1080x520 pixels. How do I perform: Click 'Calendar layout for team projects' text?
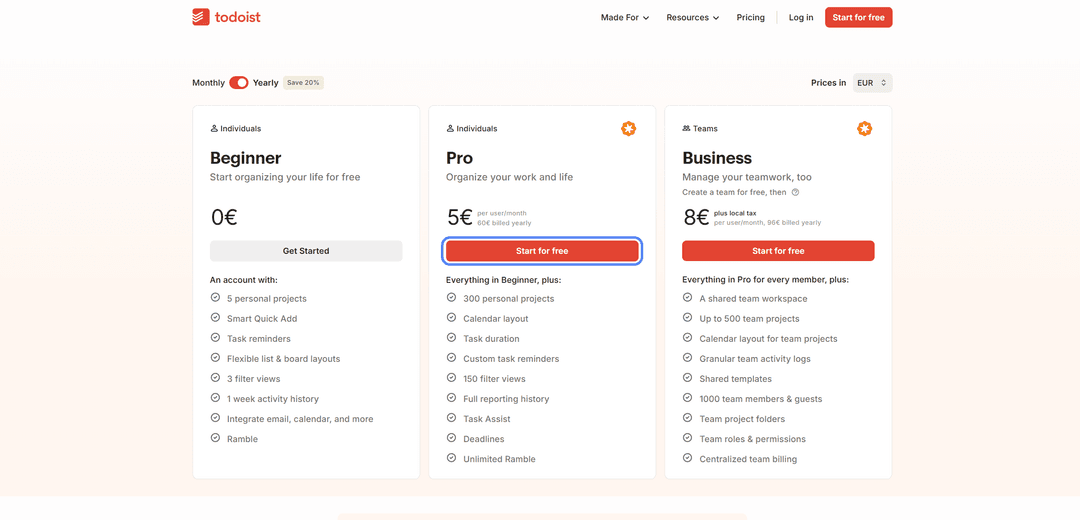[768, 339]
